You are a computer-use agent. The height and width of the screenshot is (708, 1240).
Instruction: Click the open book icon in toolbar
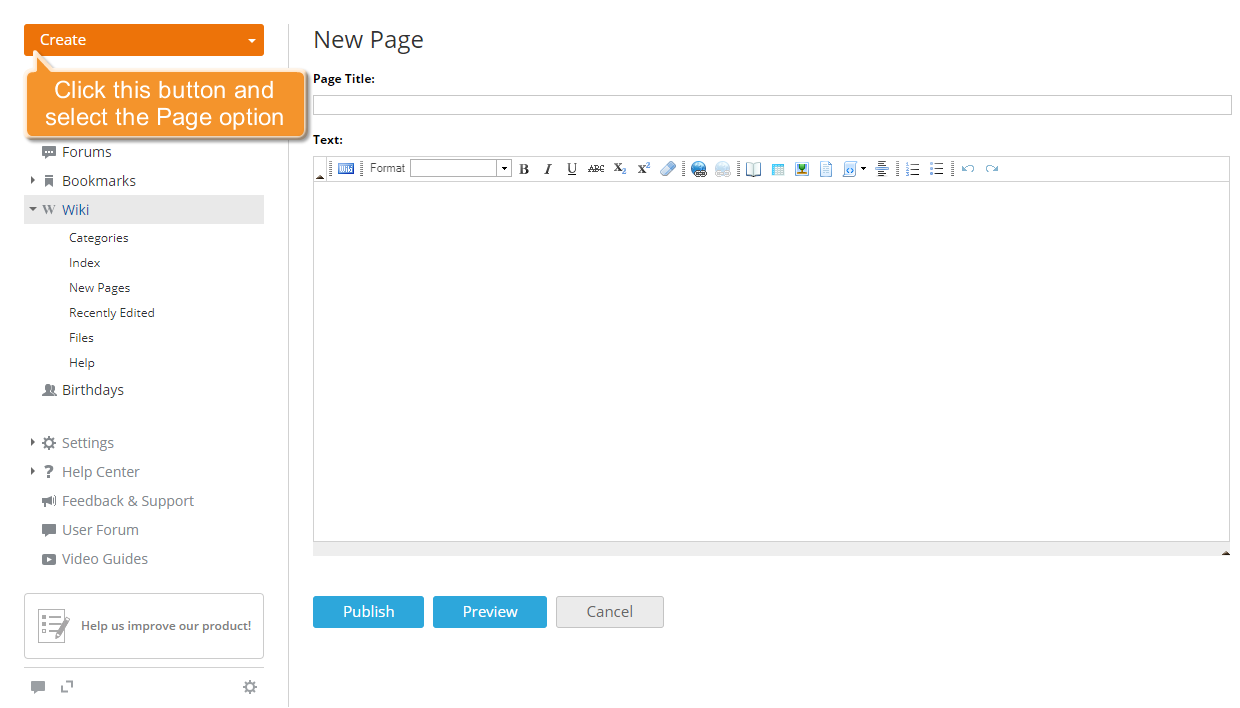[x=754, y=169]
